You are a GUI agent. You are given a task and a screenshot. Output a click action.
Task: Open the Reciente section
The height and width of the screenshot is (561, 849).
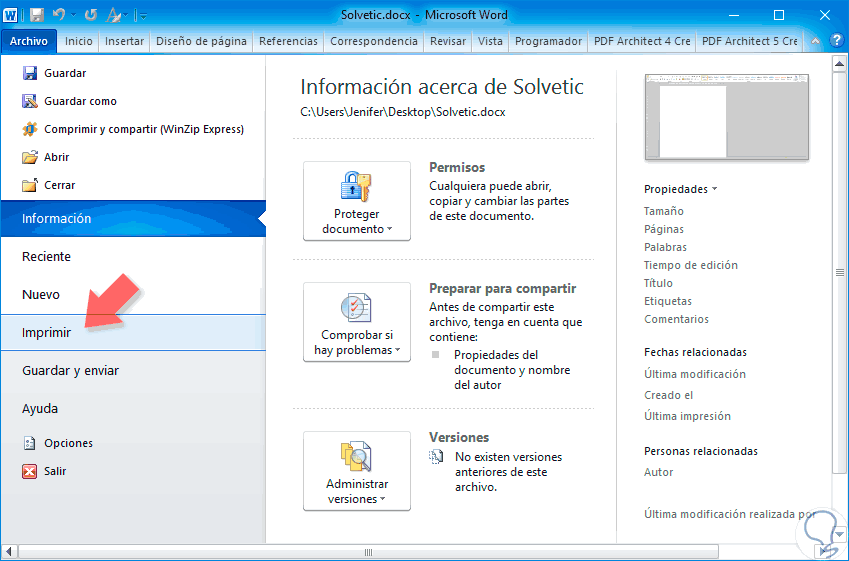point(133,257)
